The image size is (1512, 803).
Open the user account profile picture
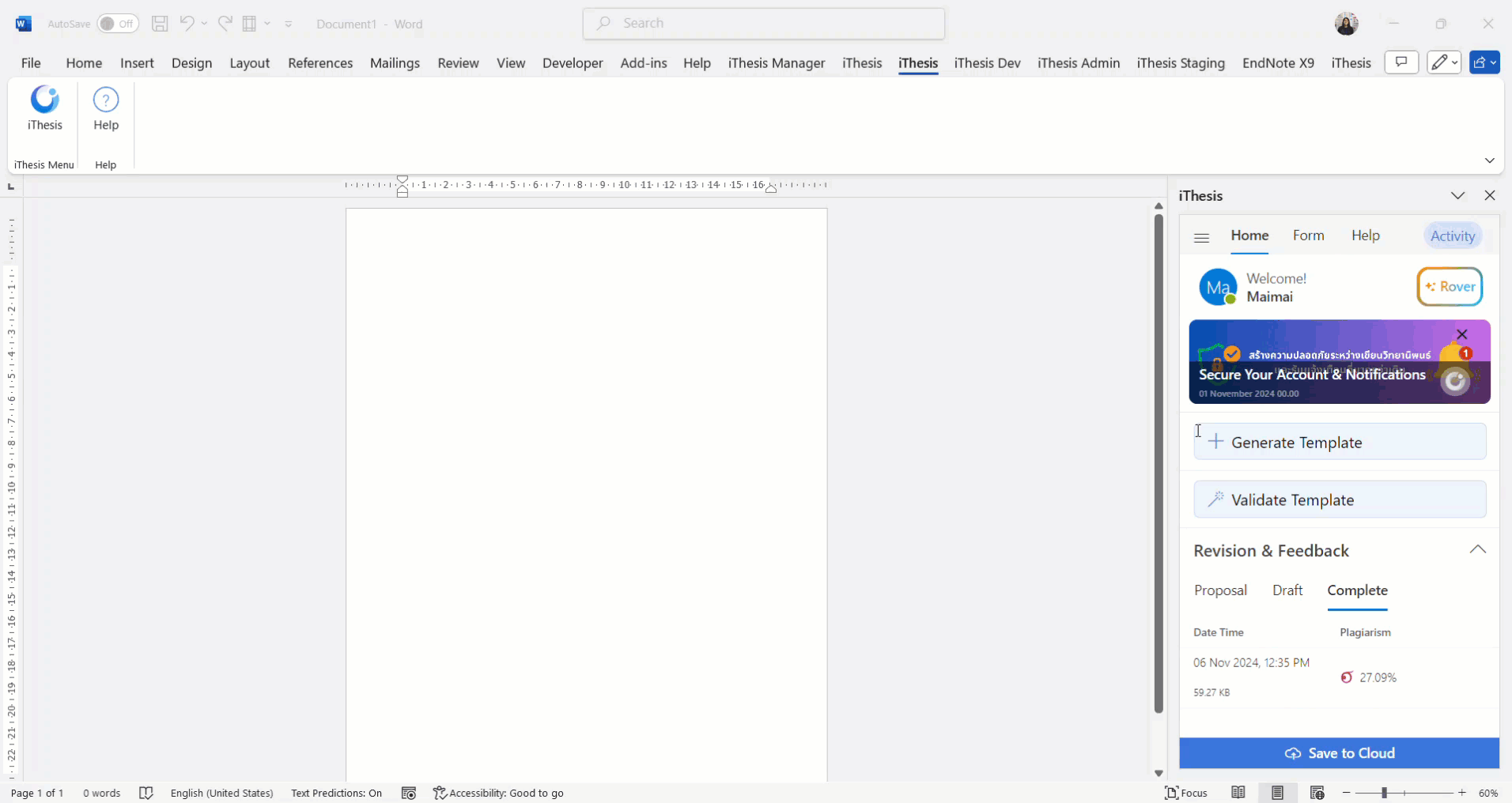pos(1347,24)
